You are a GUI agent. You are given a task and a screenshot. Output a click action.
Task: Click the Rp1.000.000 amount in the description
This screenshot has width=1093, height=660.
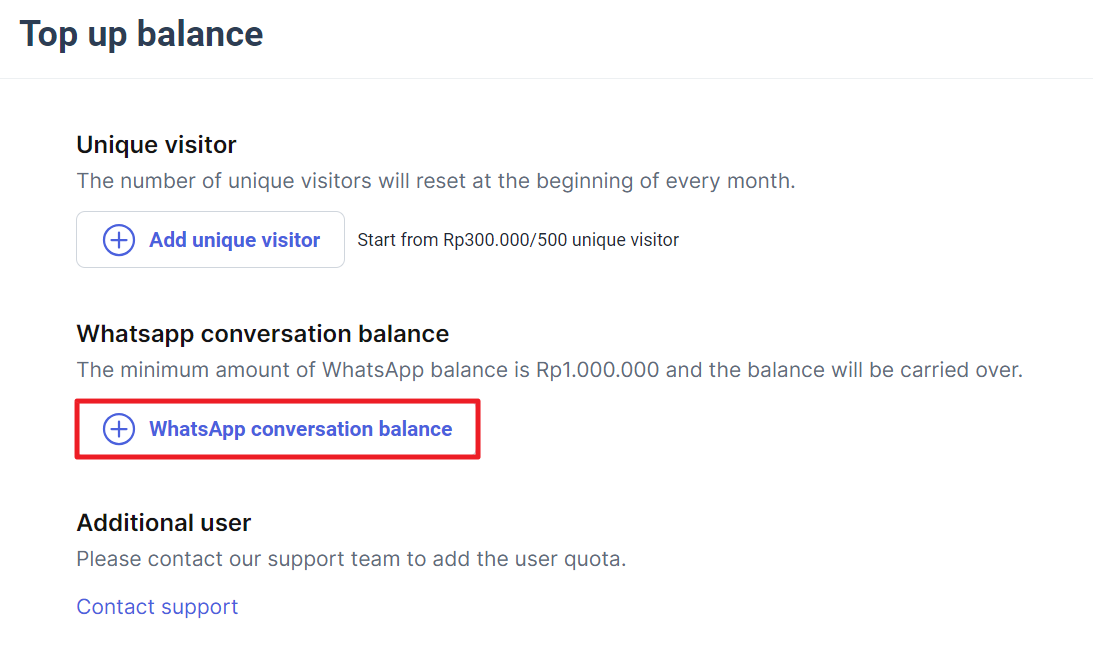[x=597, y=370]
